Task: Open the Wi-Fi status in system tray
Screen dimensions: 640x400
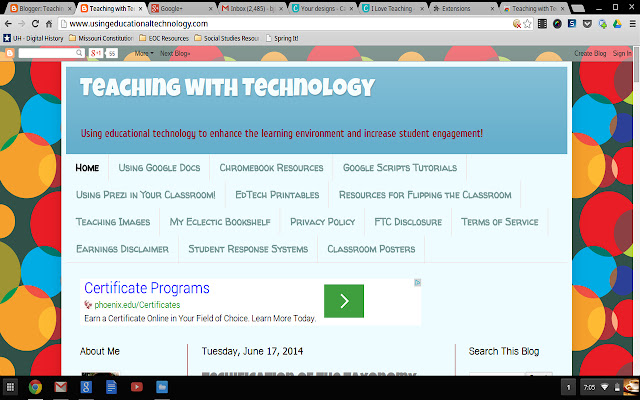Action: click(605, 387)
